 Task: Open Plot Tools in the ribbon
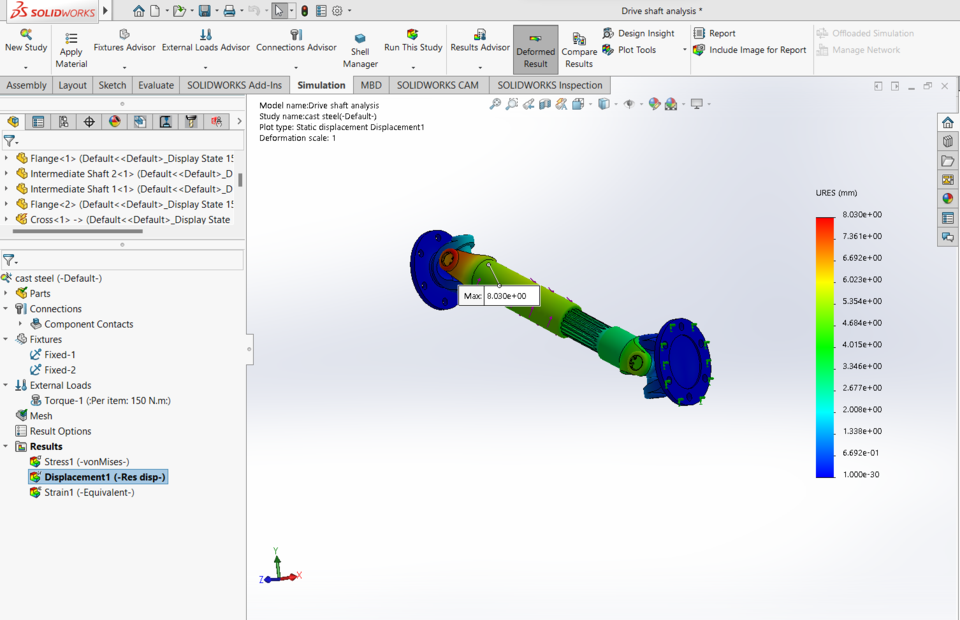[x=632, y=49]
